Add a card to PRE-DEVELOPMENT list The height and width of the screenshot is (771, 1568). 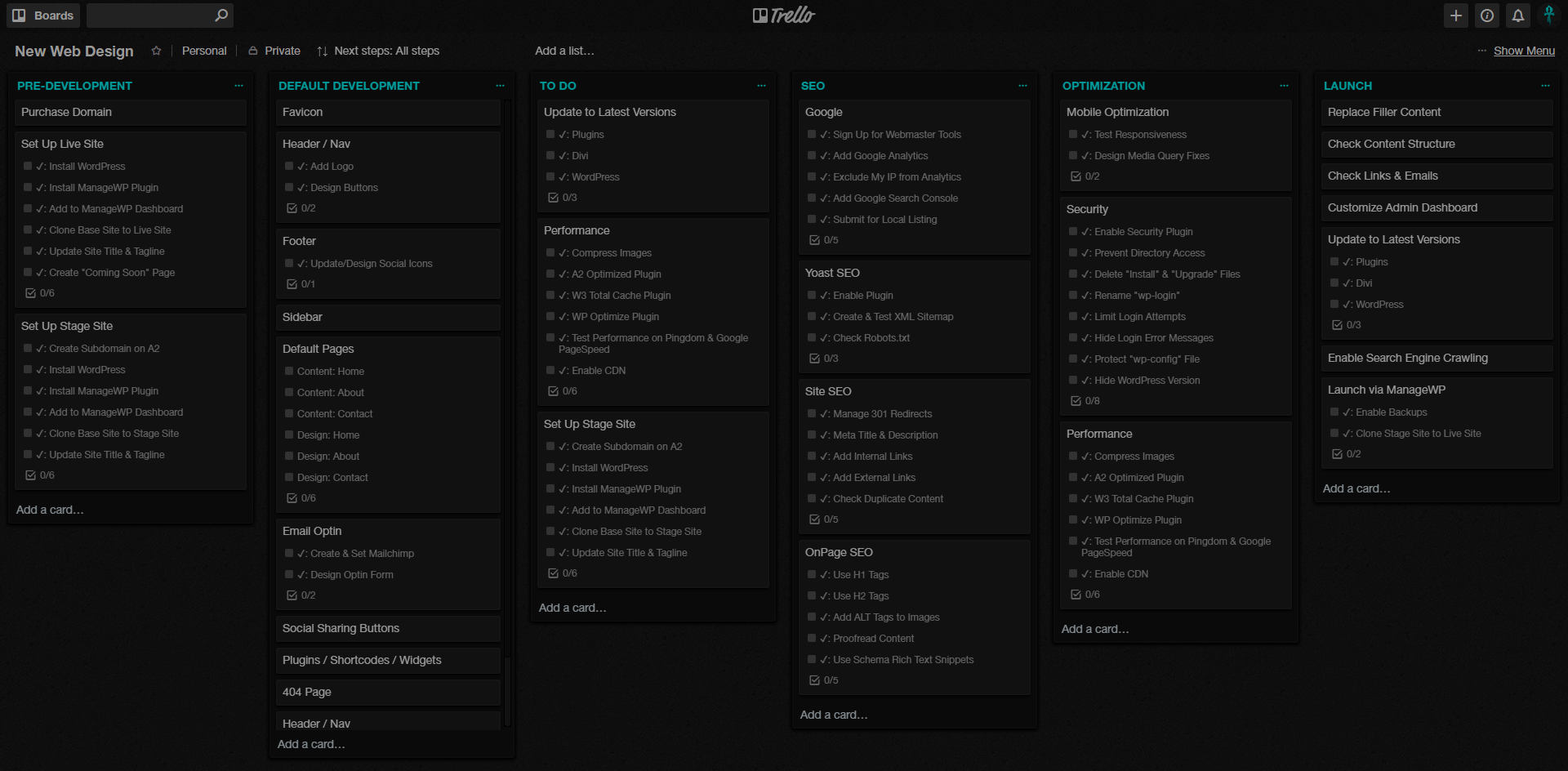[50, 510]
